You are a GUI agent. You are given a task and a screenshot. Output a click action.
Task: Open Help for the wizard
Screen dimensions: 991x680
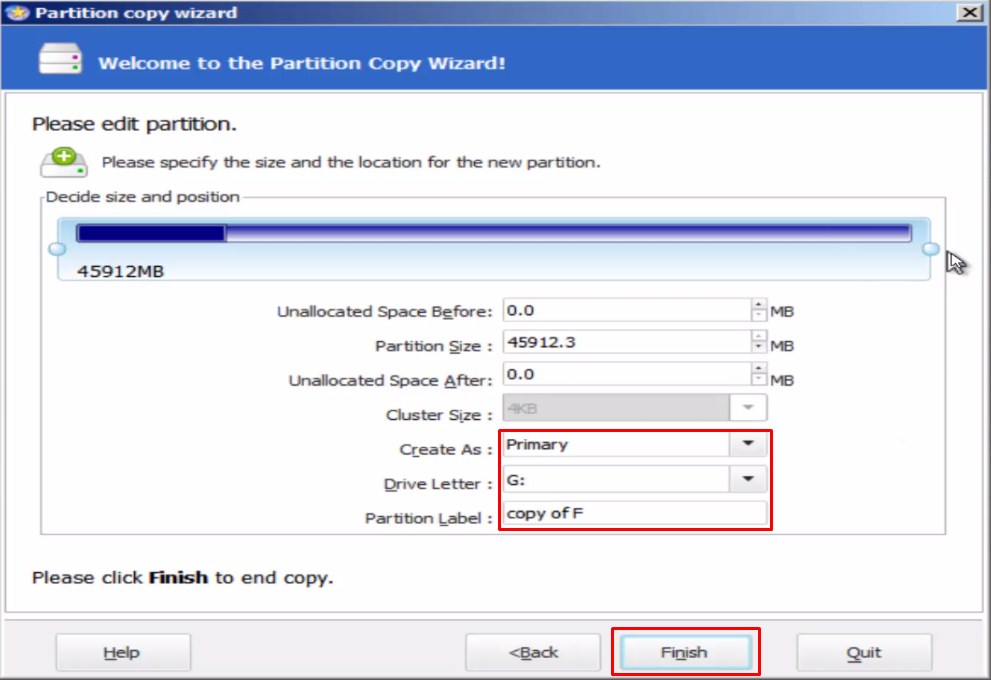pyautogui.click(x=123, y=652)
